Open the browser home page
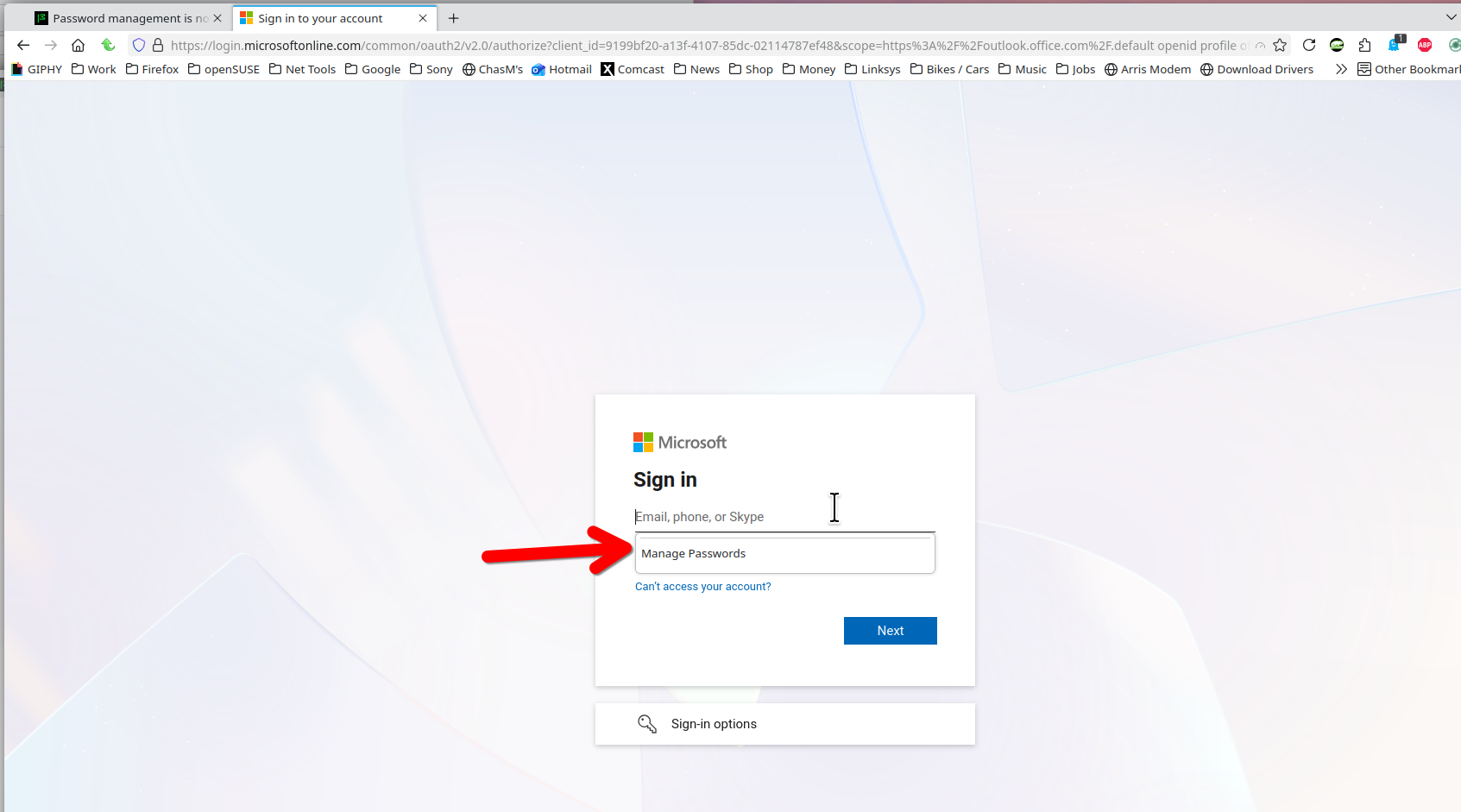The height and width of the screenshot is (812, 1461). (78, 45)
